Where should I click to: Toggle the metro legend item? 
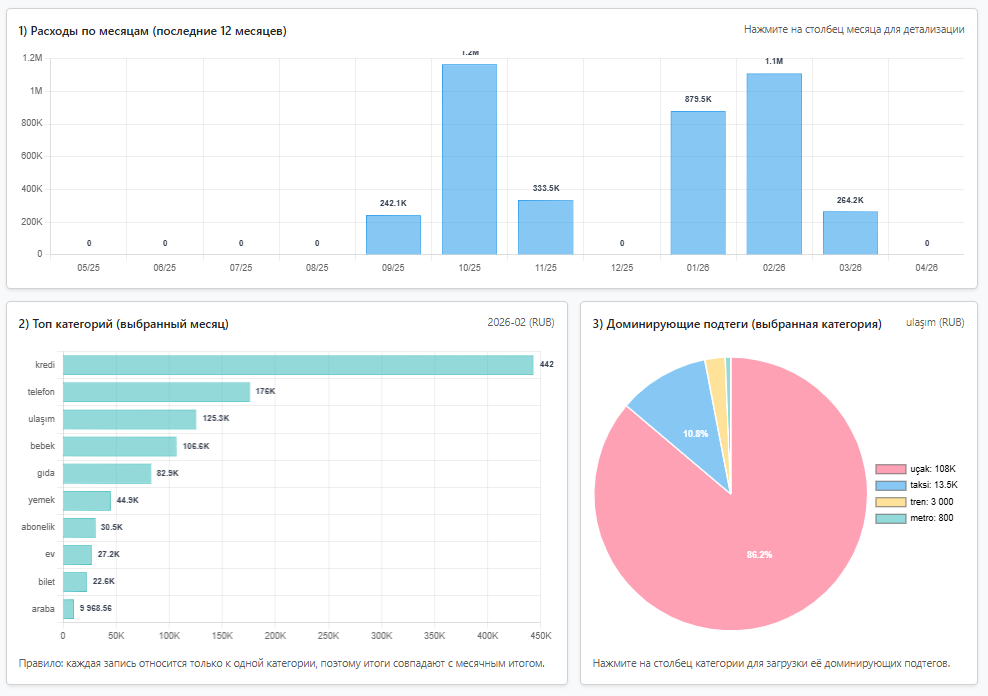pyautogui.click(x=913, y=518)
